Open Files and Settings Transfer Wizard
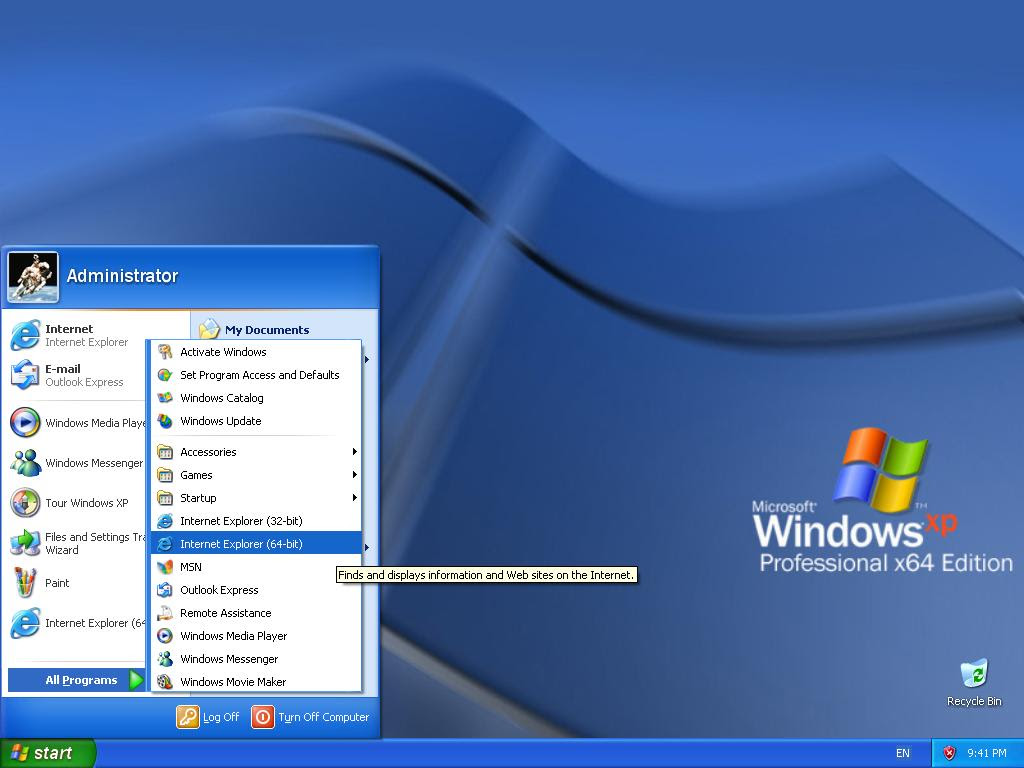Viewport: 1024px width, 768px height. 77,543
